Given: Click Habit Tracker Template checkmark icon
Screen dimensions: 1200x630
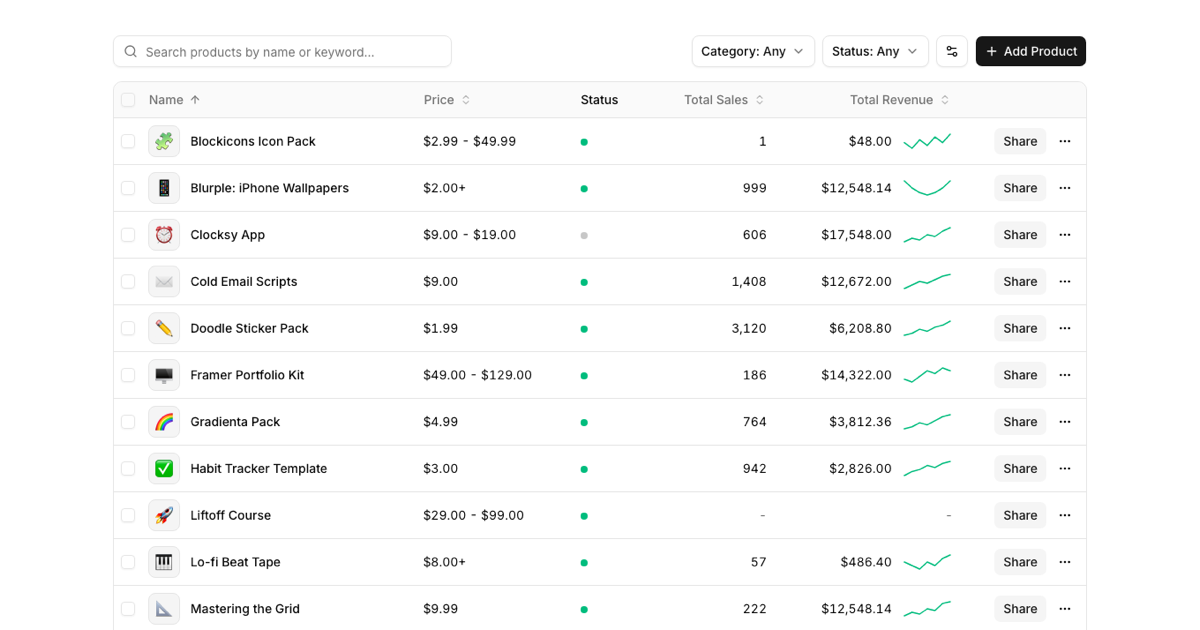Looking at the screenshot, I should [164, 468].
